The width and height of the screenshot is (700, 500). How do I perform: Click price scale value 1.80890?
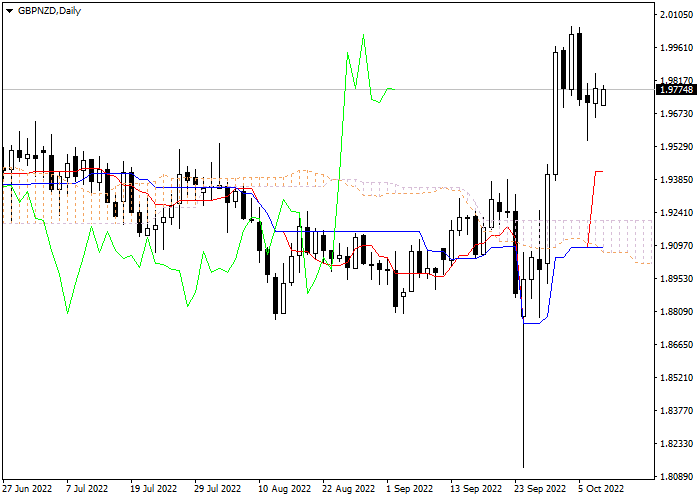pyautogui.click(x=677, y=477)
